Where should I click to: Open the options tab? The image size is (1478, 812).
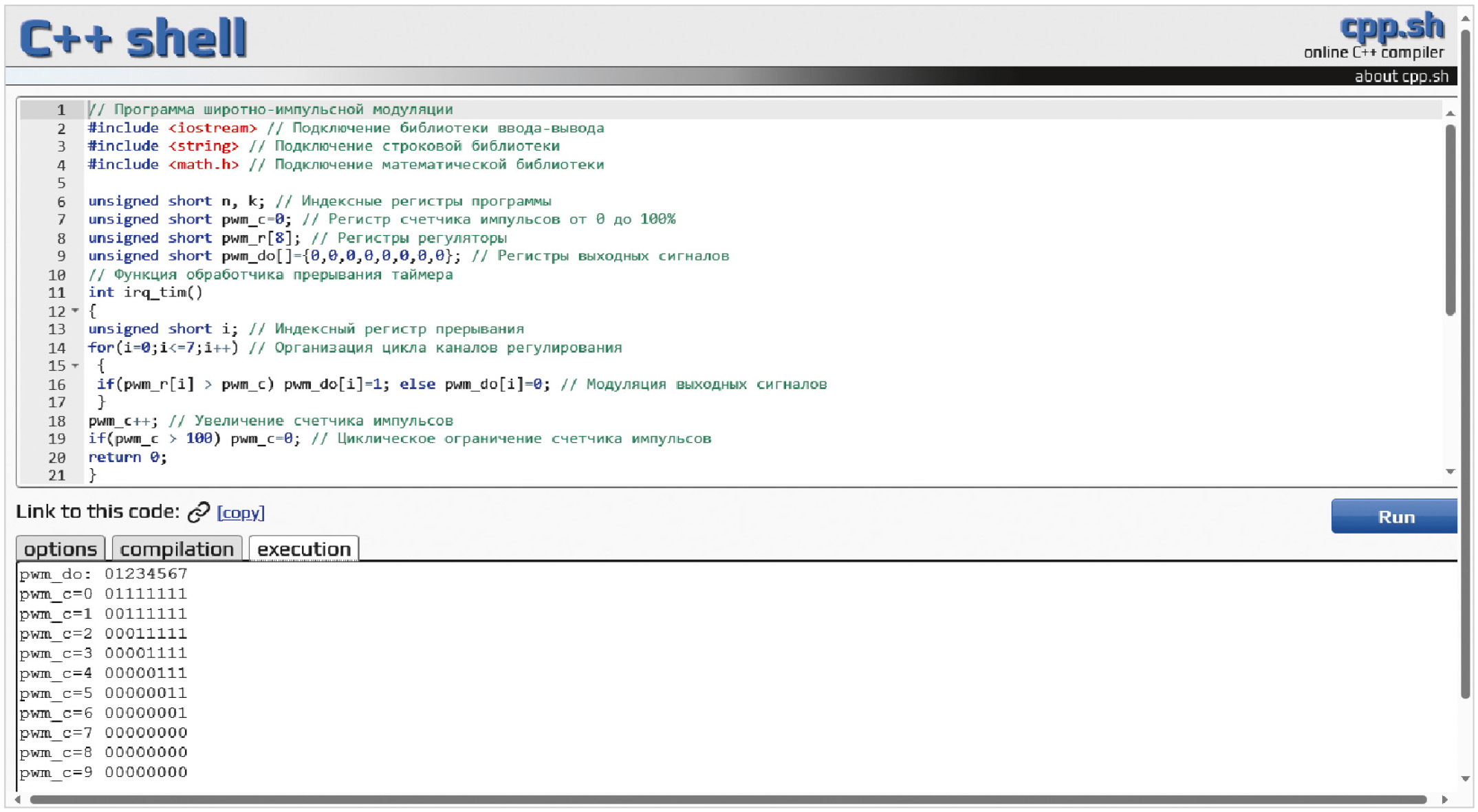point(61,549)
